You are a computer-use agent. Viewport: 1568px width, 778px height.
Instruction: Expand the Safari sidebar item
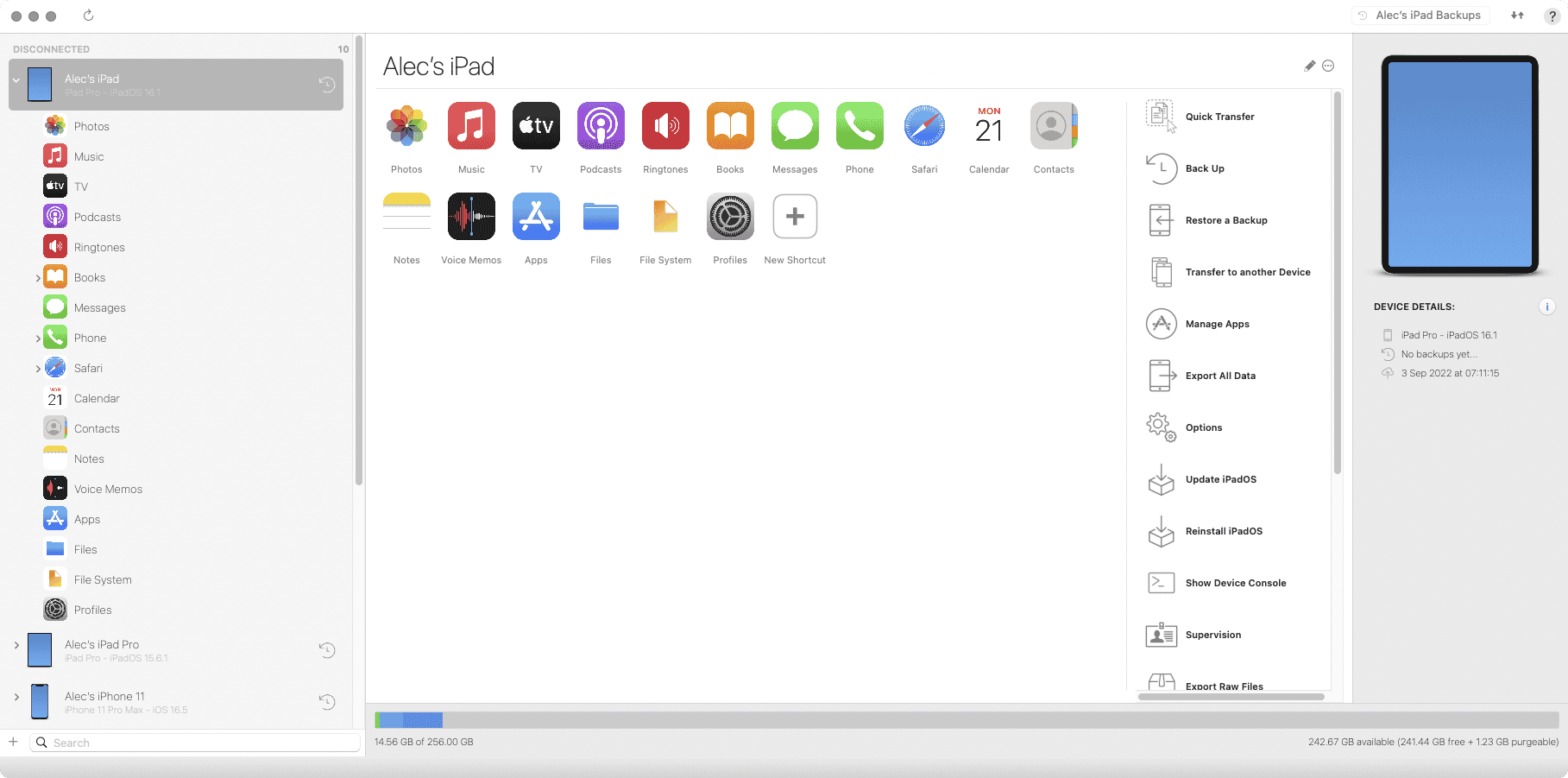point(37,369)
